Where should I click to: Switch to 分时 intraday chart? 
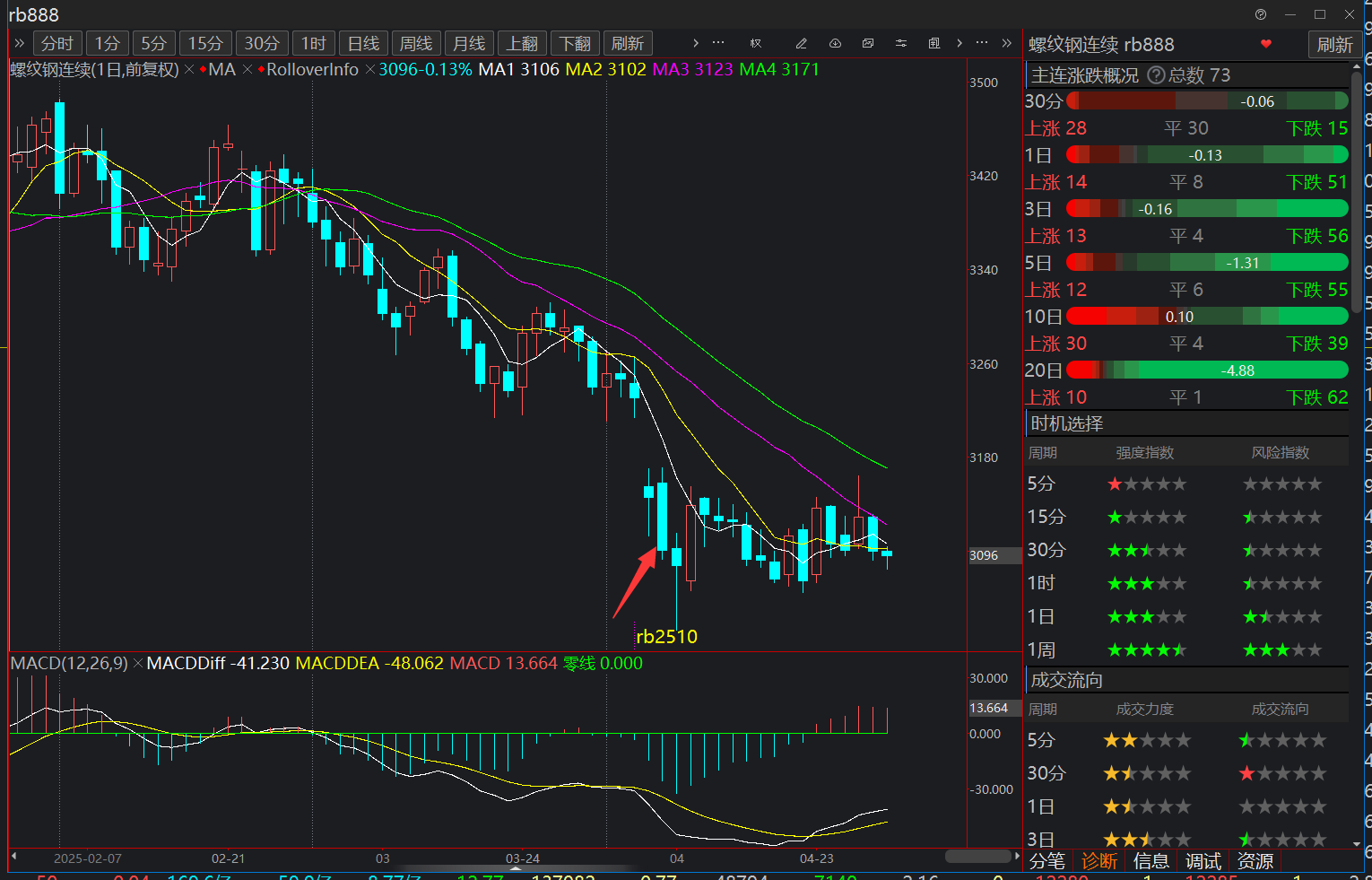pyautogui.click(x=57, y=43)
